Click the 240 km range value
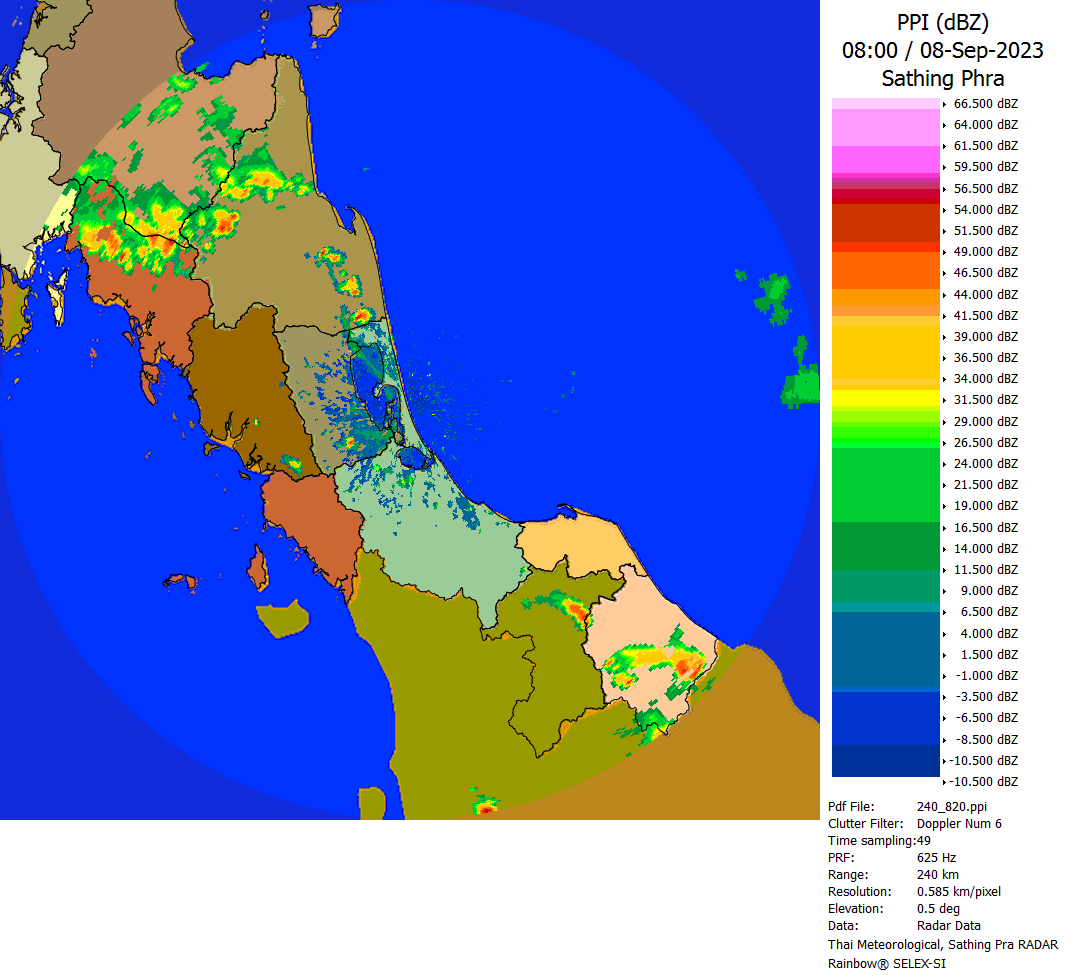Screen dimensions: 1067x980 936,875
